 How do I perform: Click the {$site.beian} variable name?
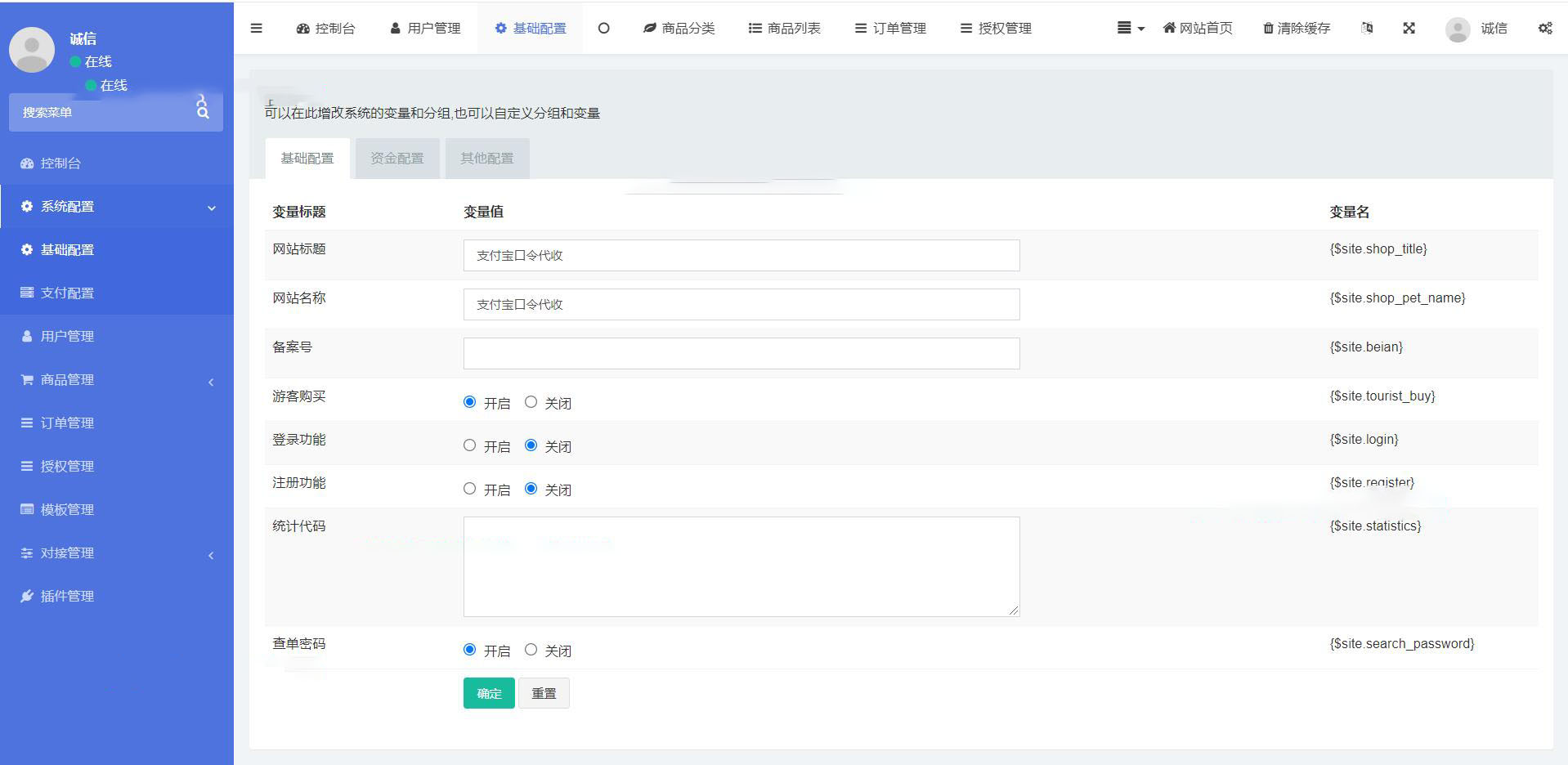(x=1366, y=347)
